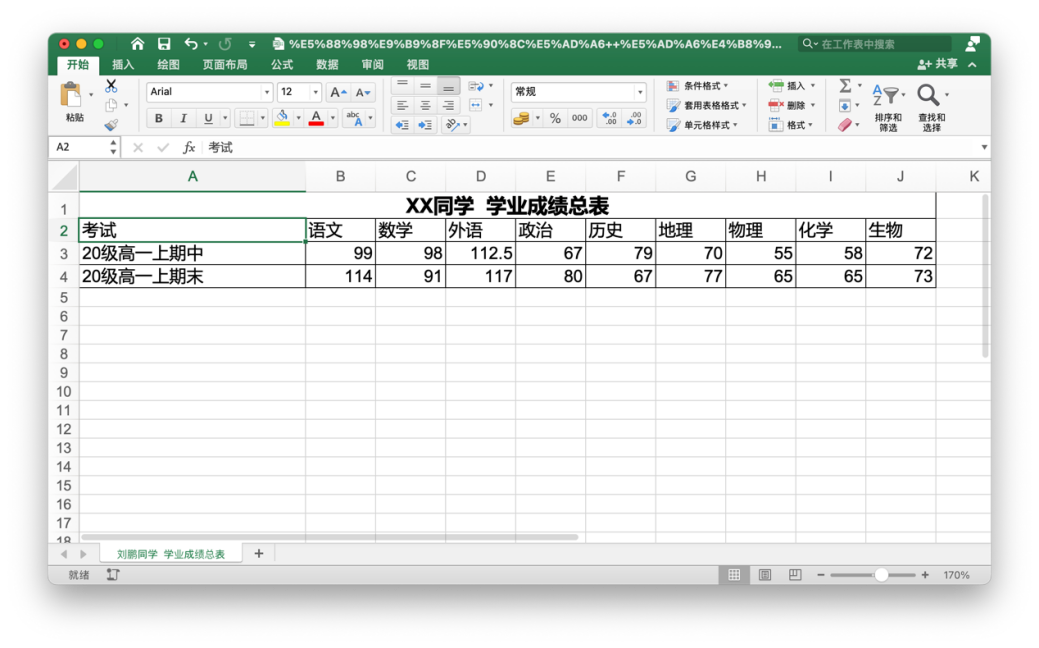
Task: Toggle Italic formatting
Action: coord(183,119)
